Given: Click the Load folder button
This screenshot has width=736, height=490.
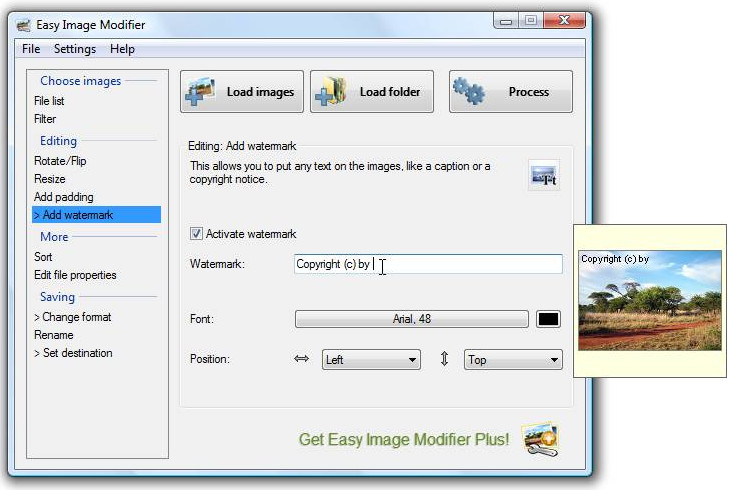Looking at the screenshot, I should (x=372, y=92).
